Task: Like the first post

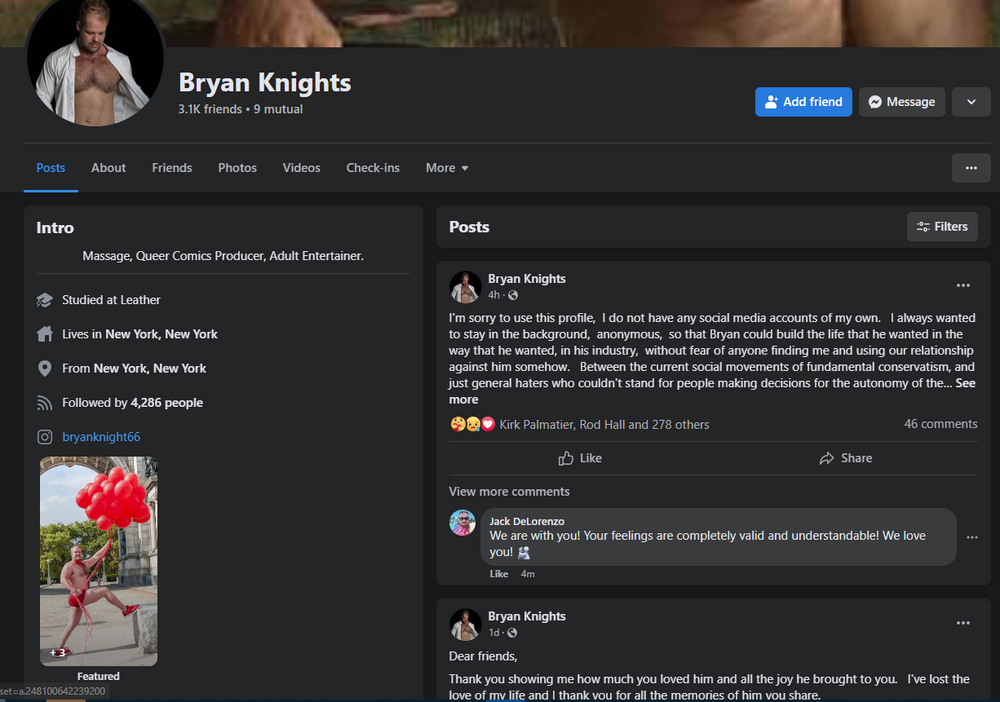Action: pos(580,458)
